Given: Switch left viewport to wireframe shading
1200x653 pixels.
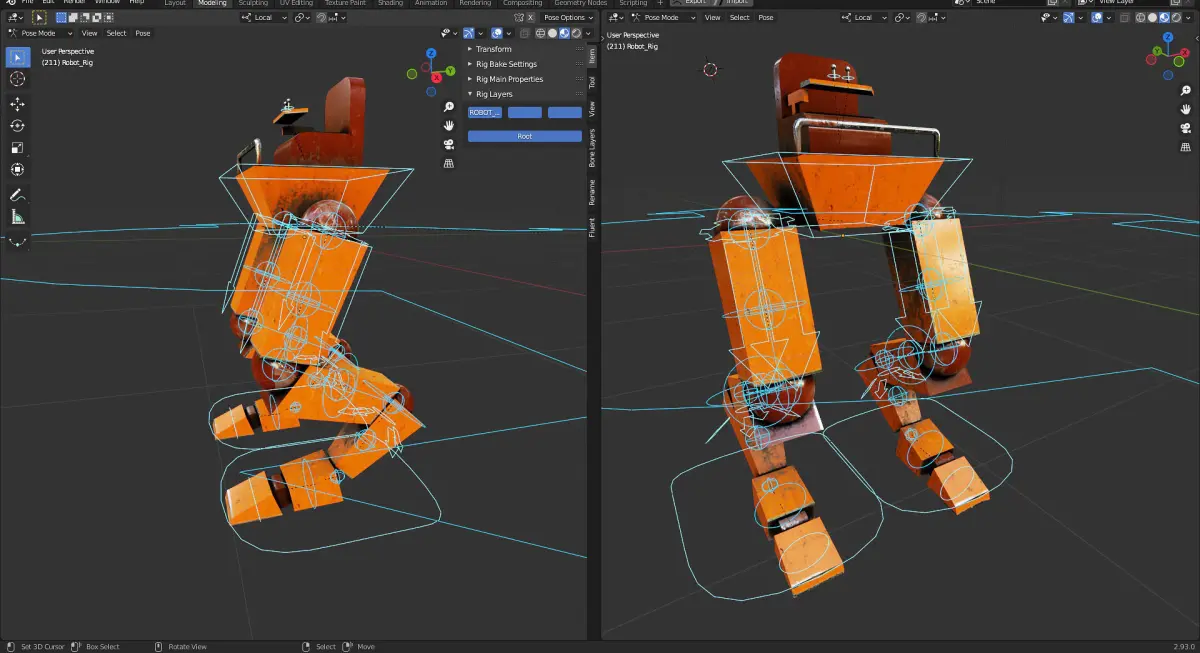Looking at the screenshot, I should (x=540, y=33).
